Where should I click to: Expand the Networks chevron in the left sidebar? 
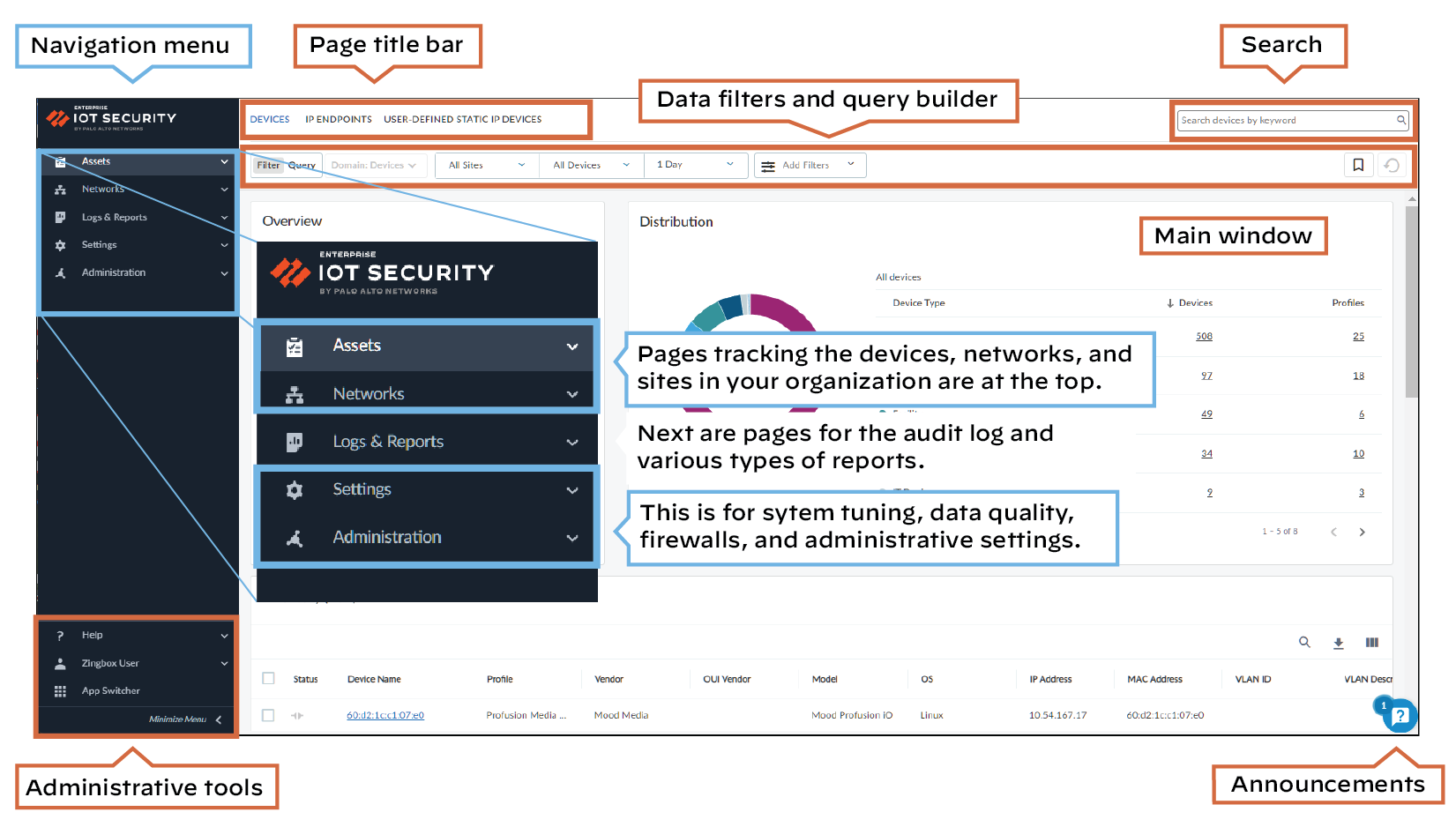225,190
